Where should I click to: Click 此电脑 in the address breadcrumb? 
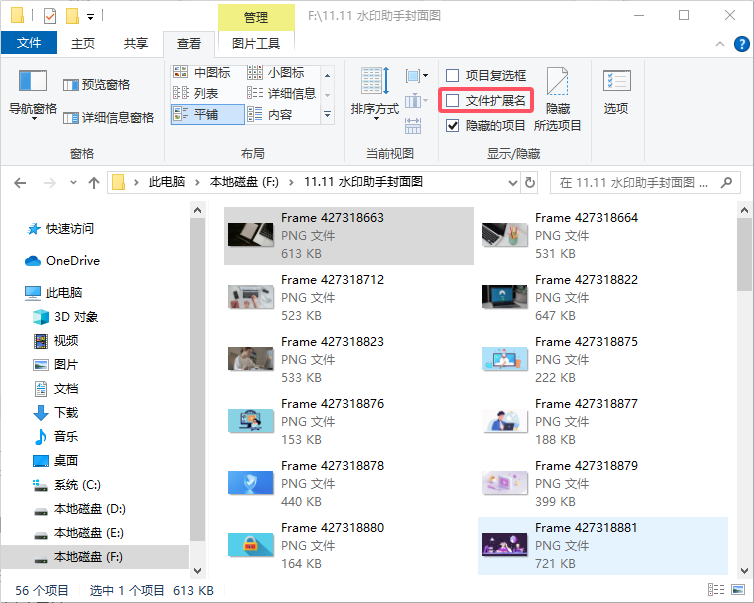(166, 182)
